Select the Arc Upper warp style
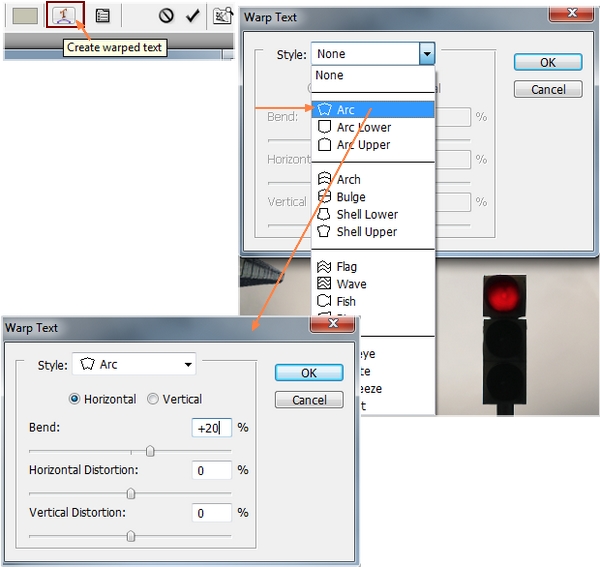This screenshot has width=600, height=567. (373, 145)
